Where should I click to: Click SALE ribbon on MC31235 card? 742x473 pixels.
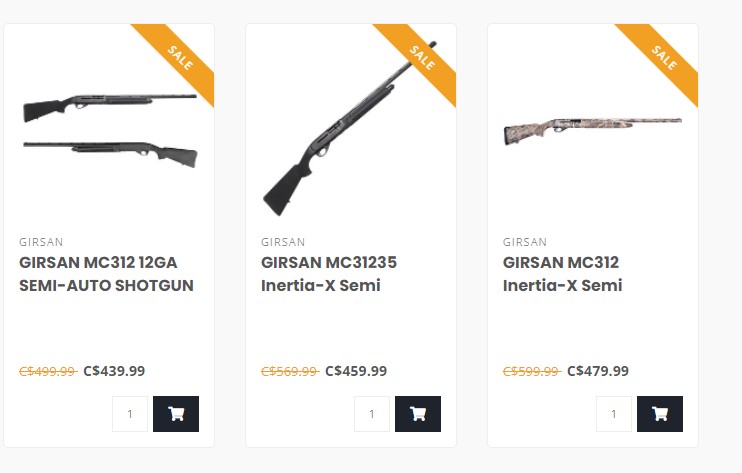422,58
